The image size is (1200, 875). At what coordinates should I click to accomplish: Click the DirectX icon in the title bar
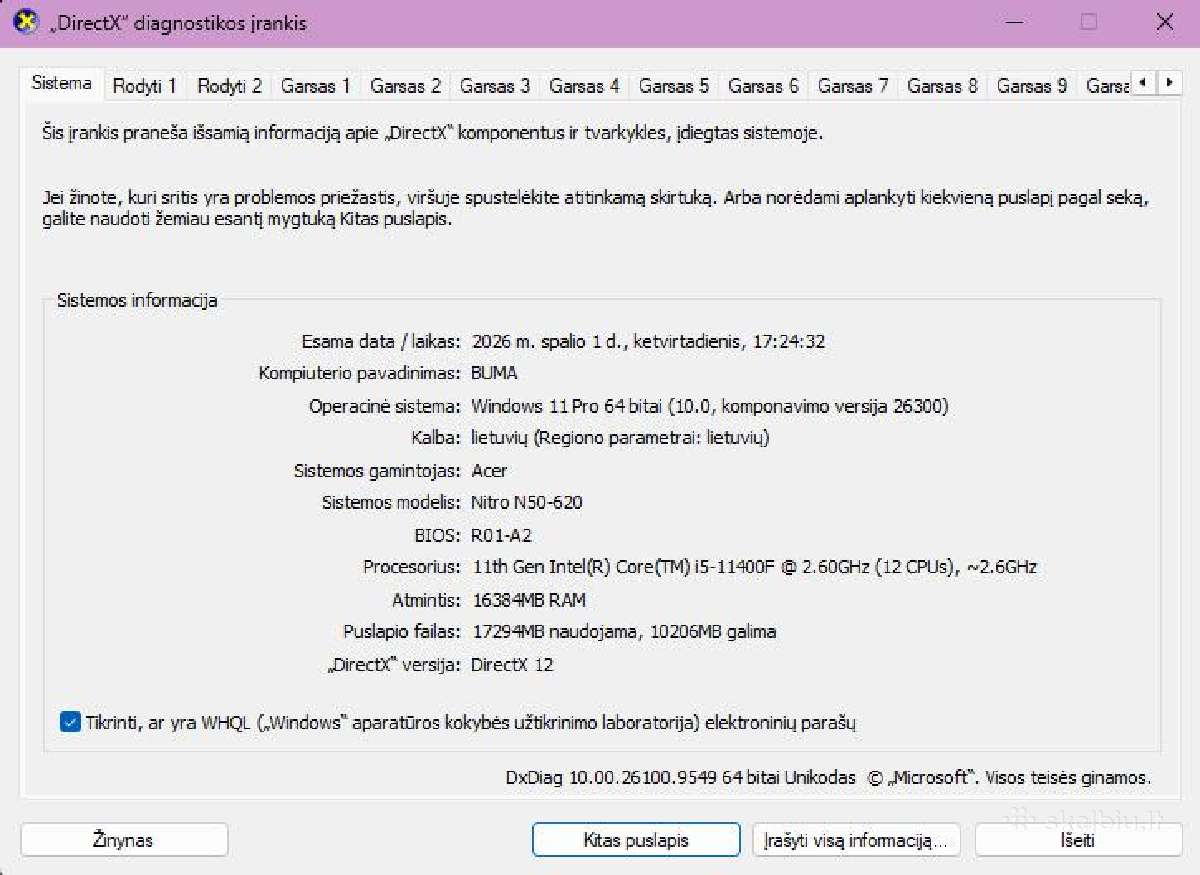[25, 22]
